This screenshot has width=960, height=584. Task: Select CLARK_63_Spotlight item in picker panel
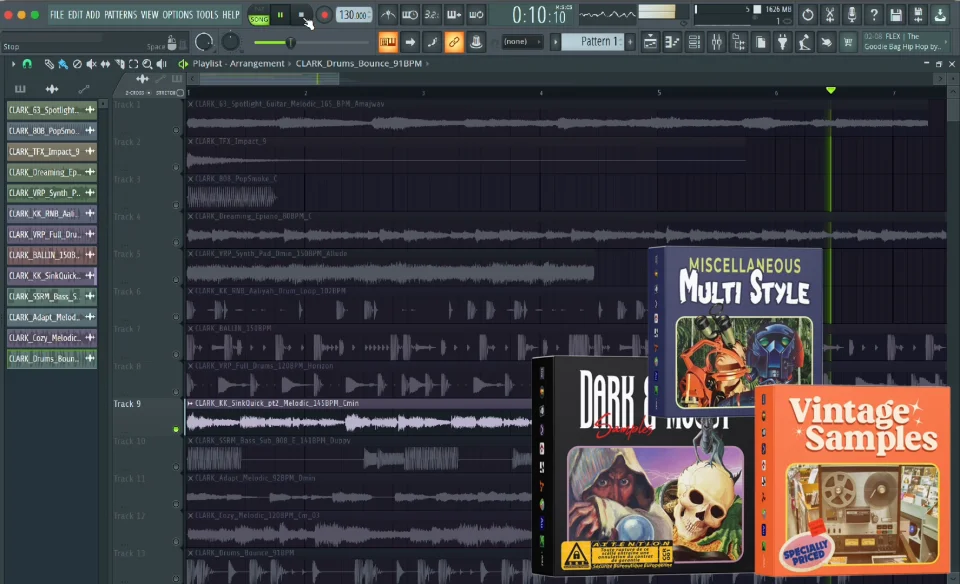pyautogui.click(x=52, y=110)
